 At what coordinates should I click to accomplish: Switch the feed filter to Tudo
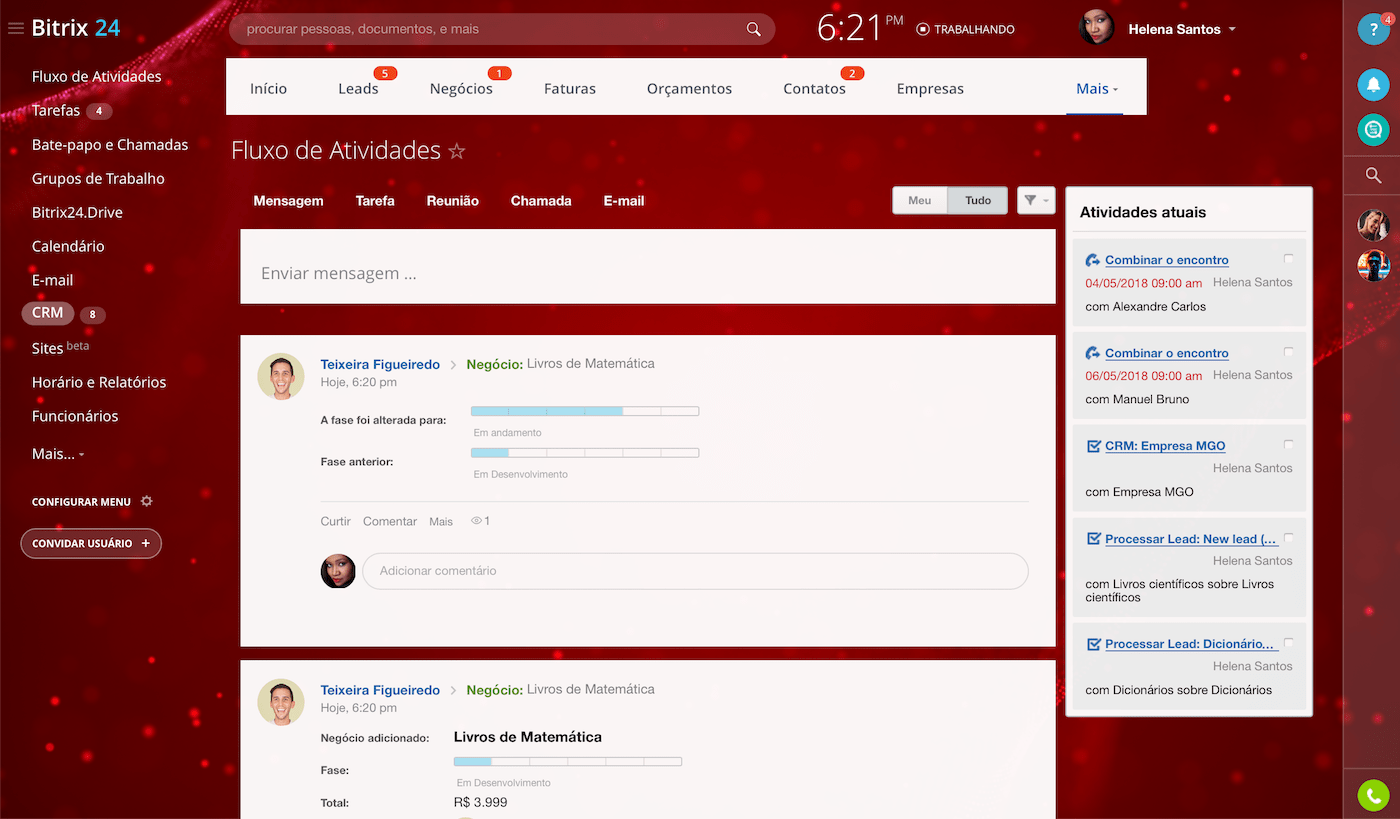click(x=978, y=200)
